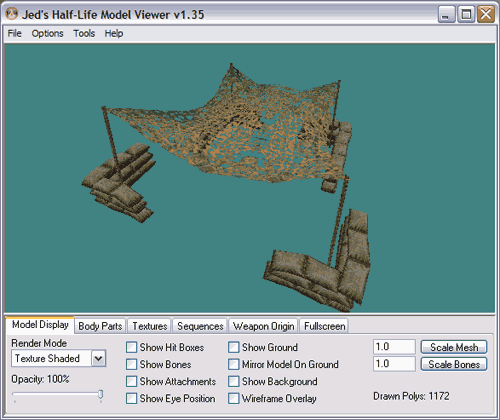Switch to the Fullscreen tab
Screen dimensions: 500x420
(324, 326)
